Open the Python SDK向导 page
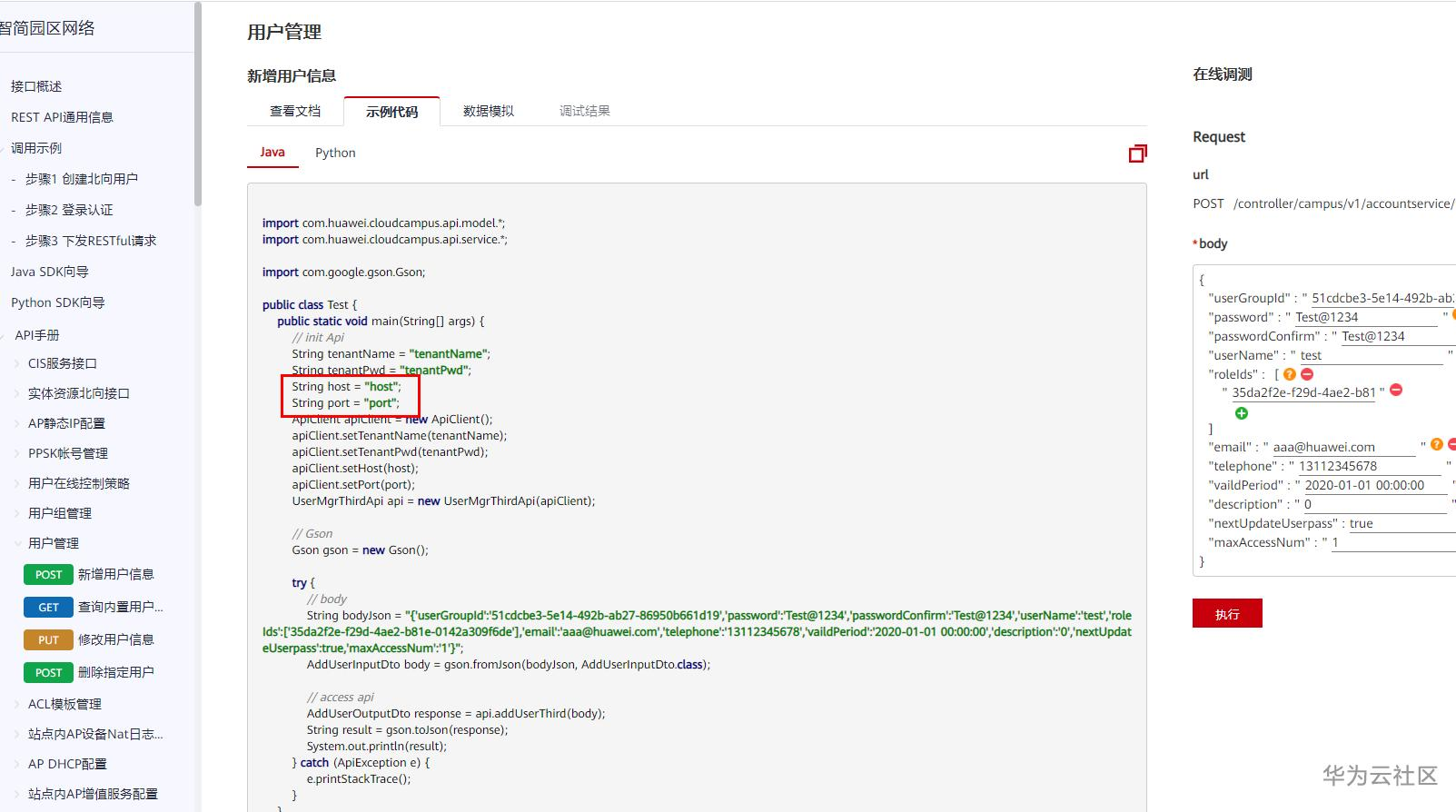1456x812 pixels. point(57,302)
